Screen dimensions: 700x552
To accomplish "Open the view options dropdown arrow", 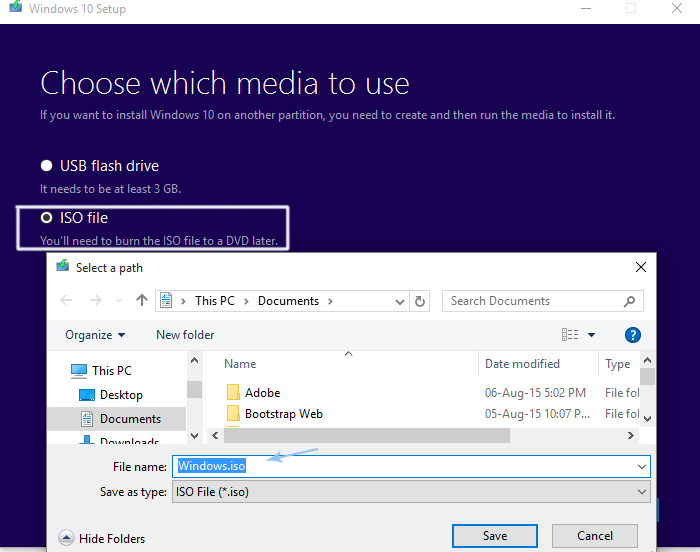I will 592,335.
